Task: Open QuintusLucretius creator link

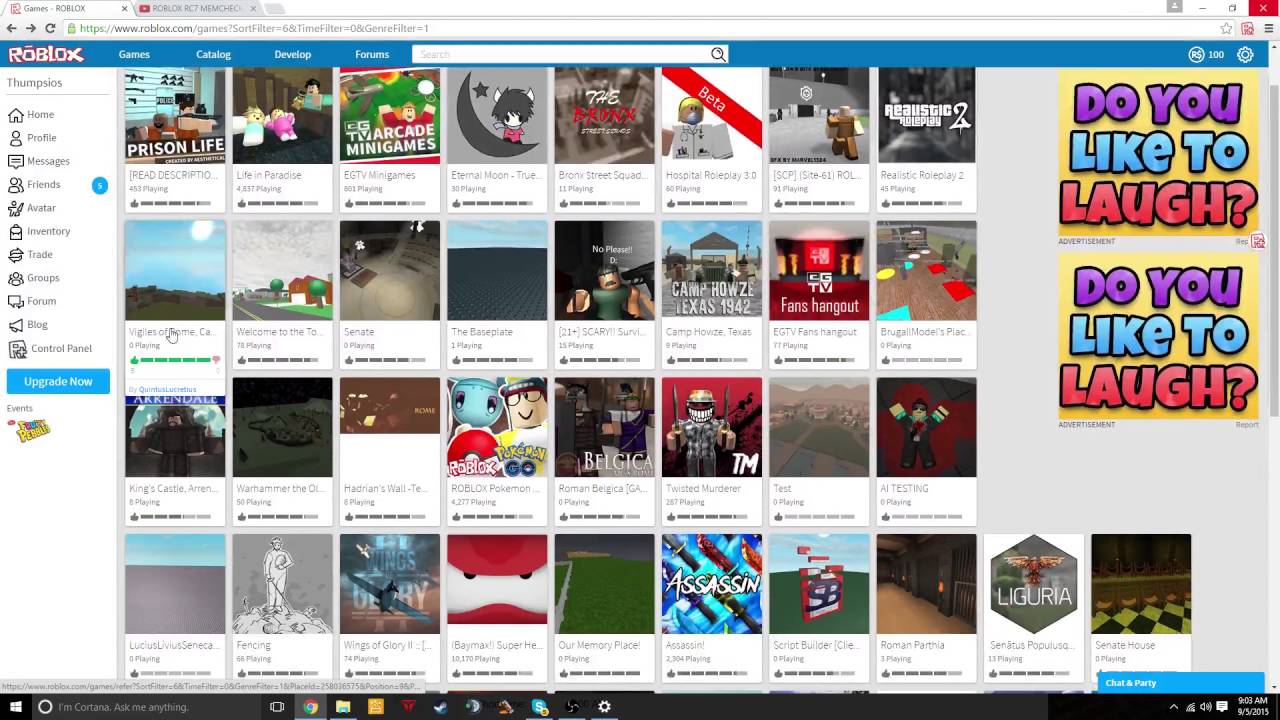Action: (x=167, y=389)
